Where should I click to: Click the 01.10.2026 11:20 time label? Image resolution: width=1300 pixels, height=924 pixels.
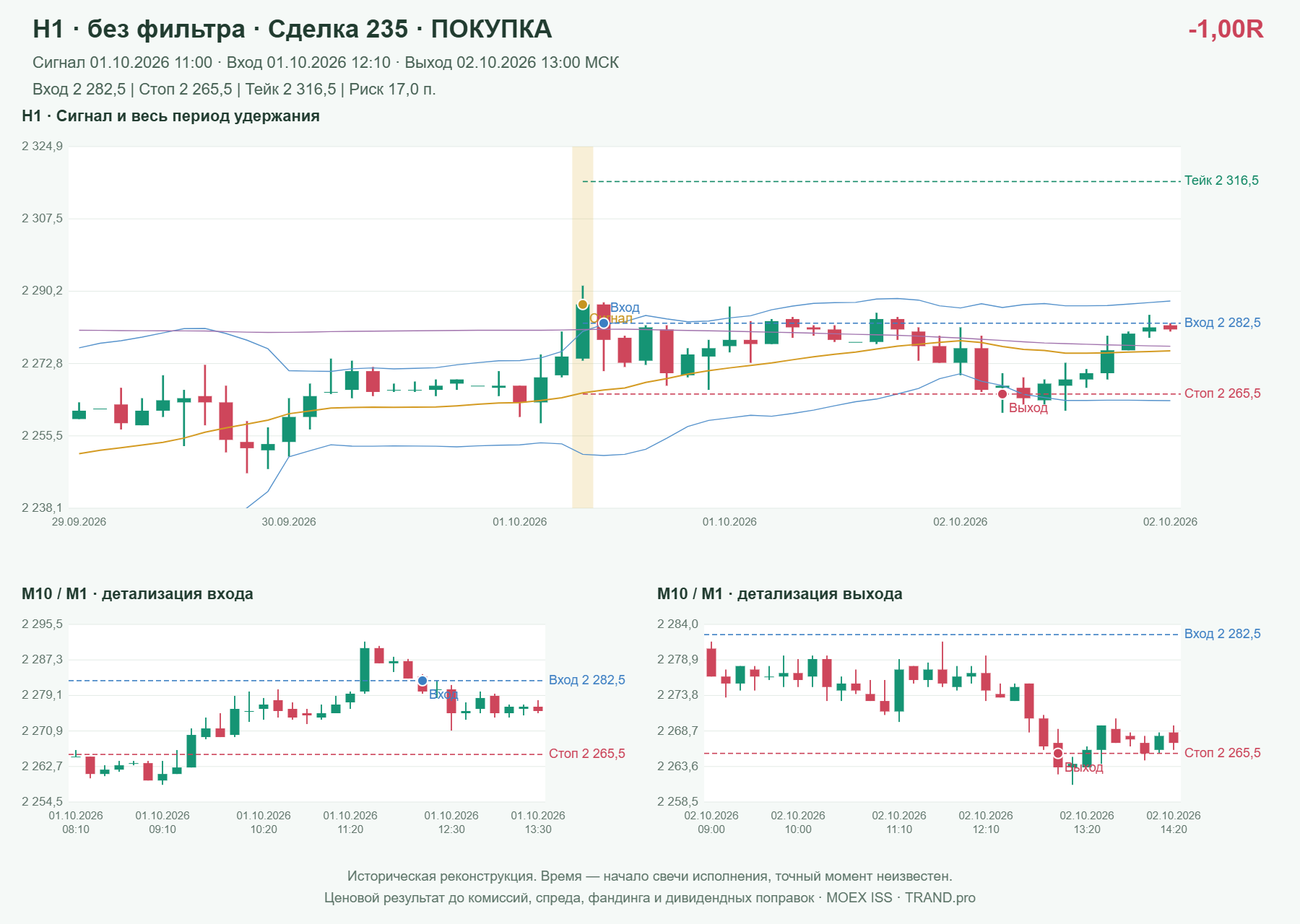pyautogui.click(x=350, y=822)
